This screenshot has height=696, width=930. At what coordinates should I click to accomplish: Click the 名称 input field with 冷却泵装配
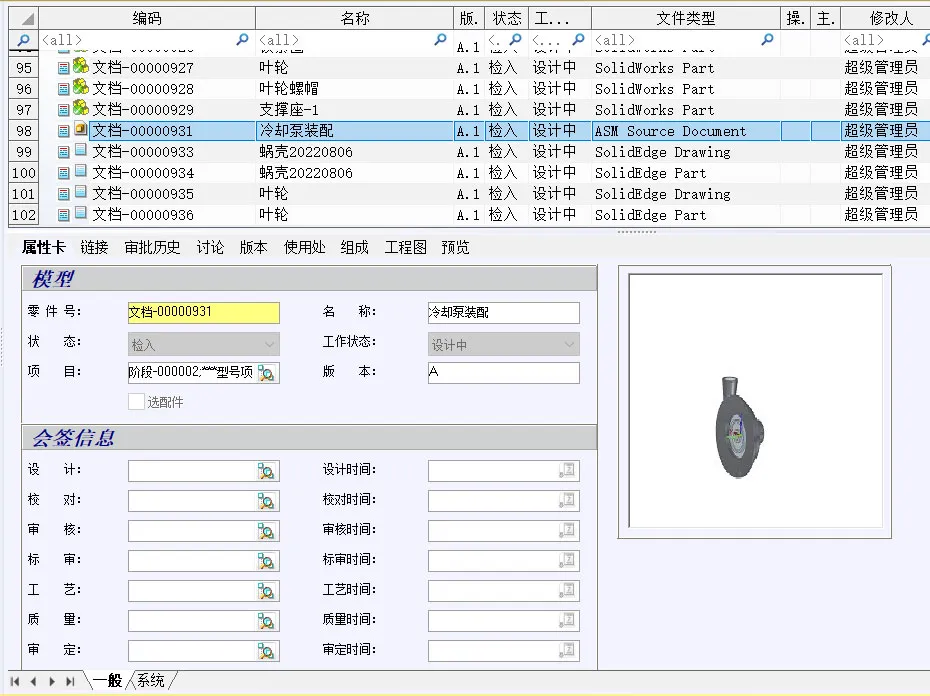(x=503, y=313)
